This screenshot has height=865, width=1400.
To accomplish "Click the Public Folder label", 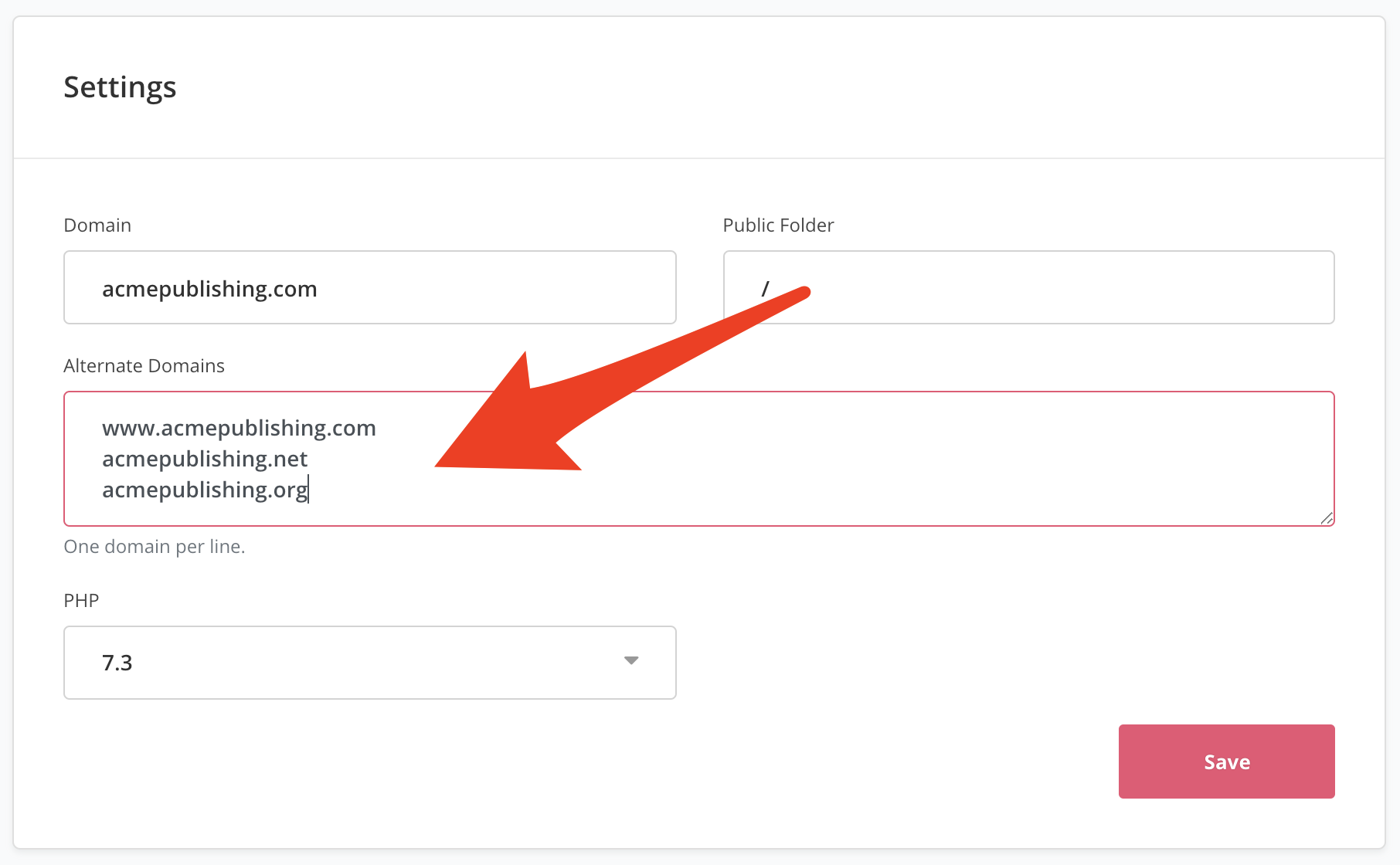I will pos(778,225).
